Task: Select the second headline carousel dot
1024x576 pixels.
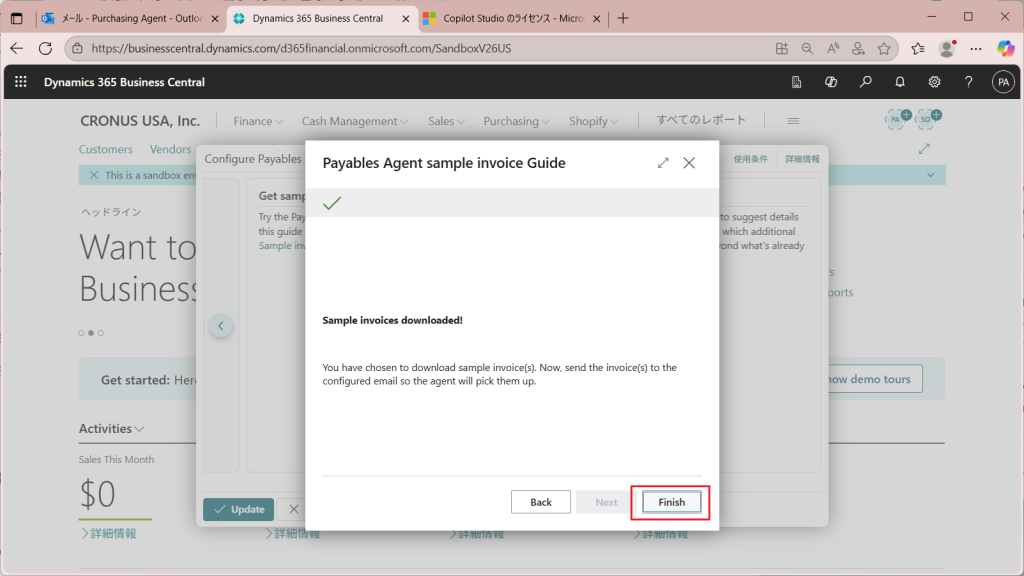Action: point(91,333)
